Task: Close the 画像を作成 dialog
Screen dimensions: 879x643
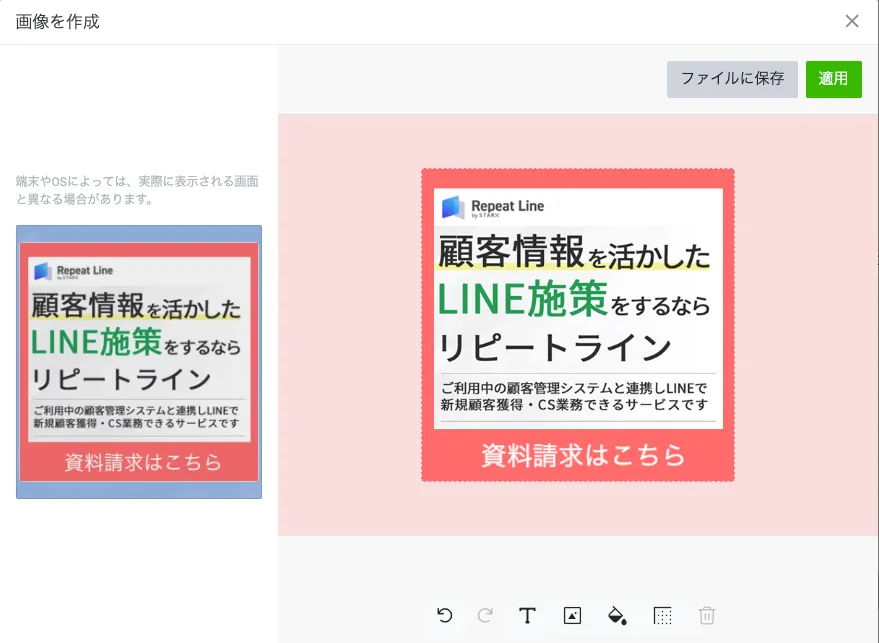Action: pos(852,21)
